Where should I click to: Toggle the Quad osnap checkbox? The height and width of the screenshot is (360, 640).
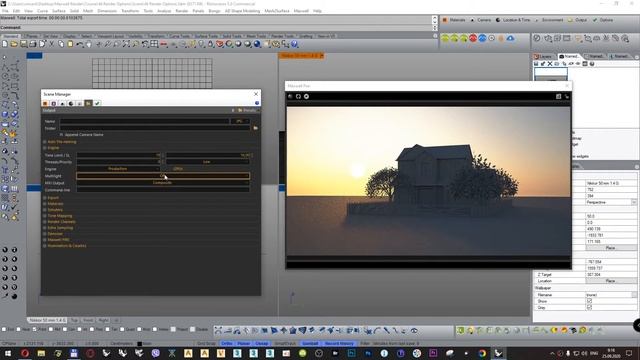click(x=122, y=329)
